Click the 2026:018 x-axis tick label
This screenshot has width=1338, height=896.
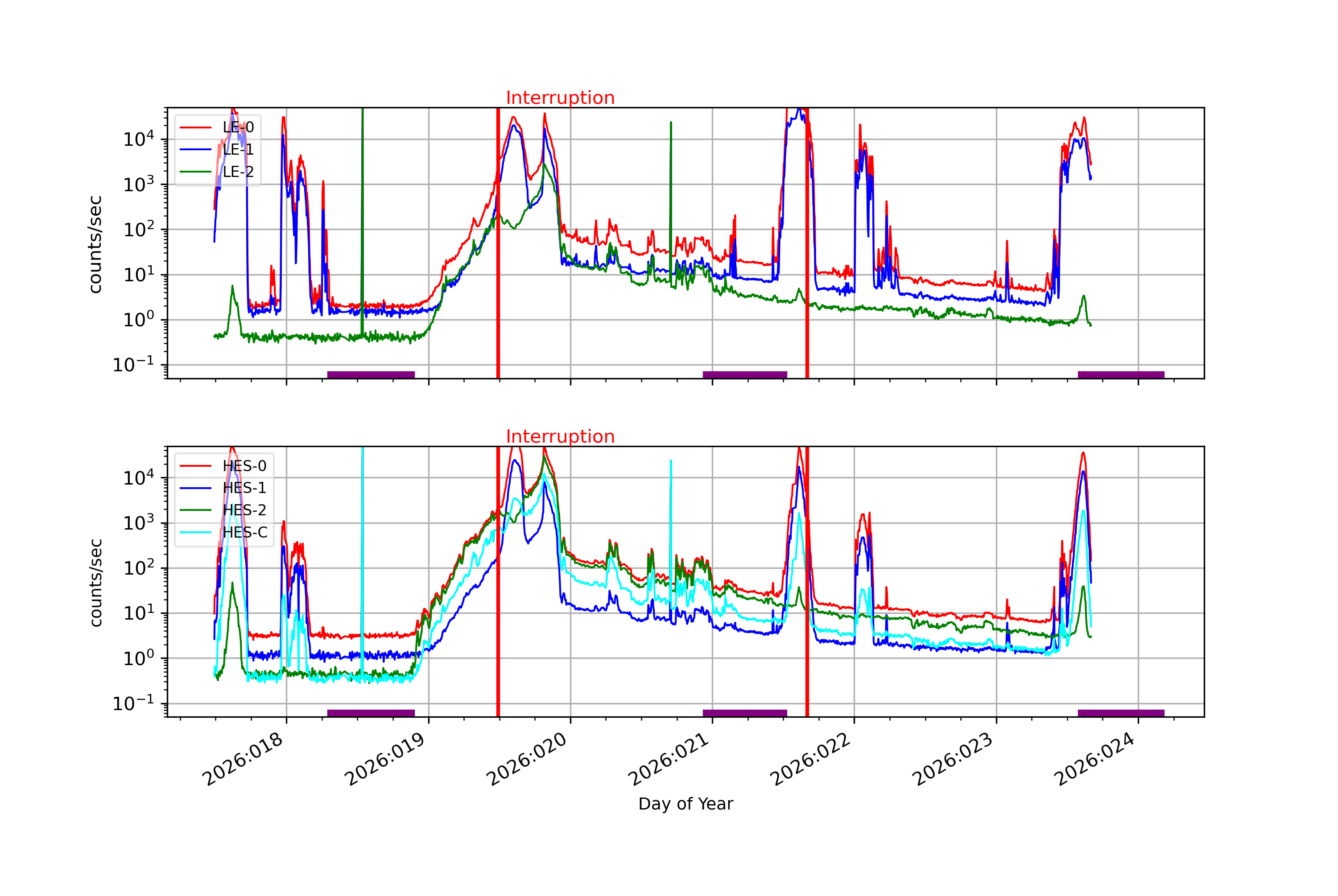[242, 759]
